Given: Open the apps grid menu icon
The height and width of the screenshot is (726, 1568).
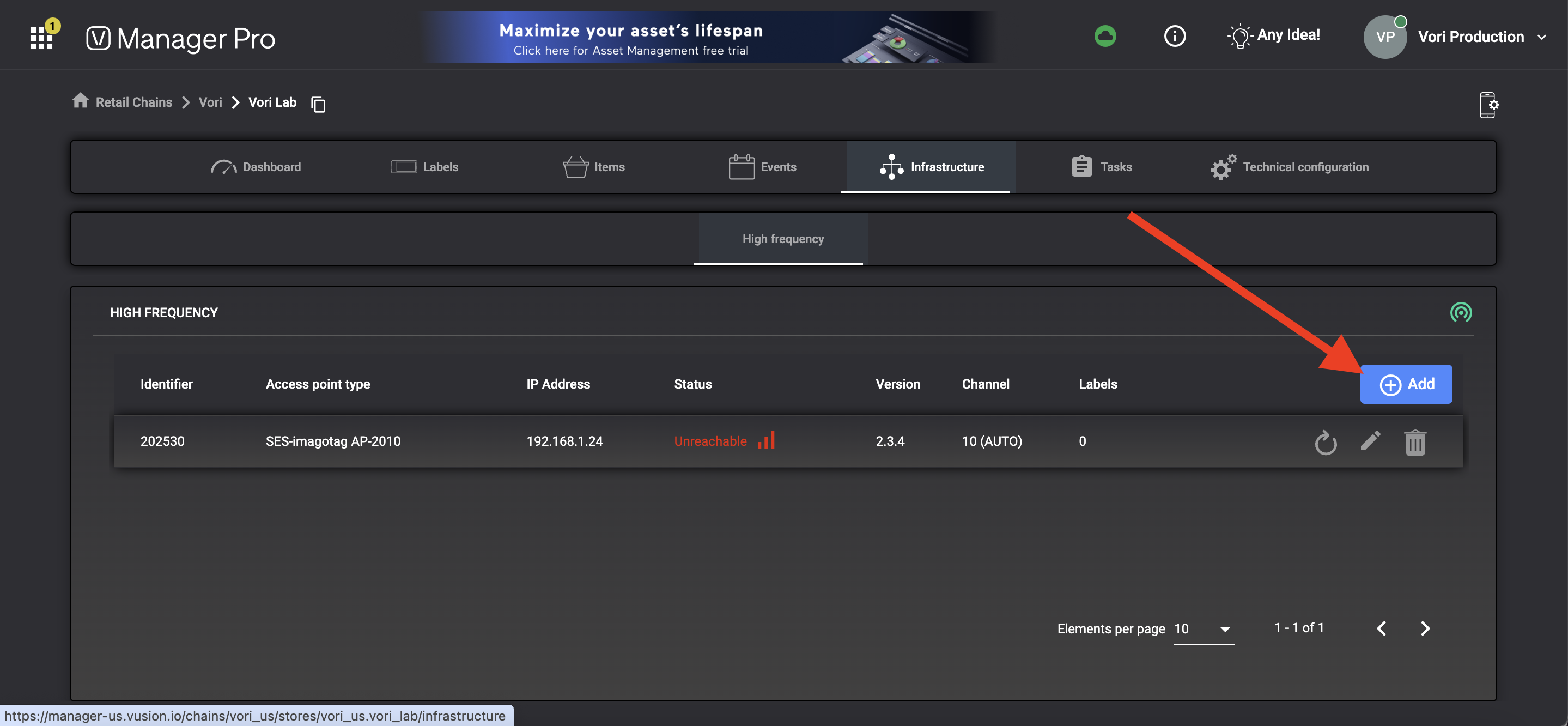Looking at the screenshot, I should click(41, 38).
